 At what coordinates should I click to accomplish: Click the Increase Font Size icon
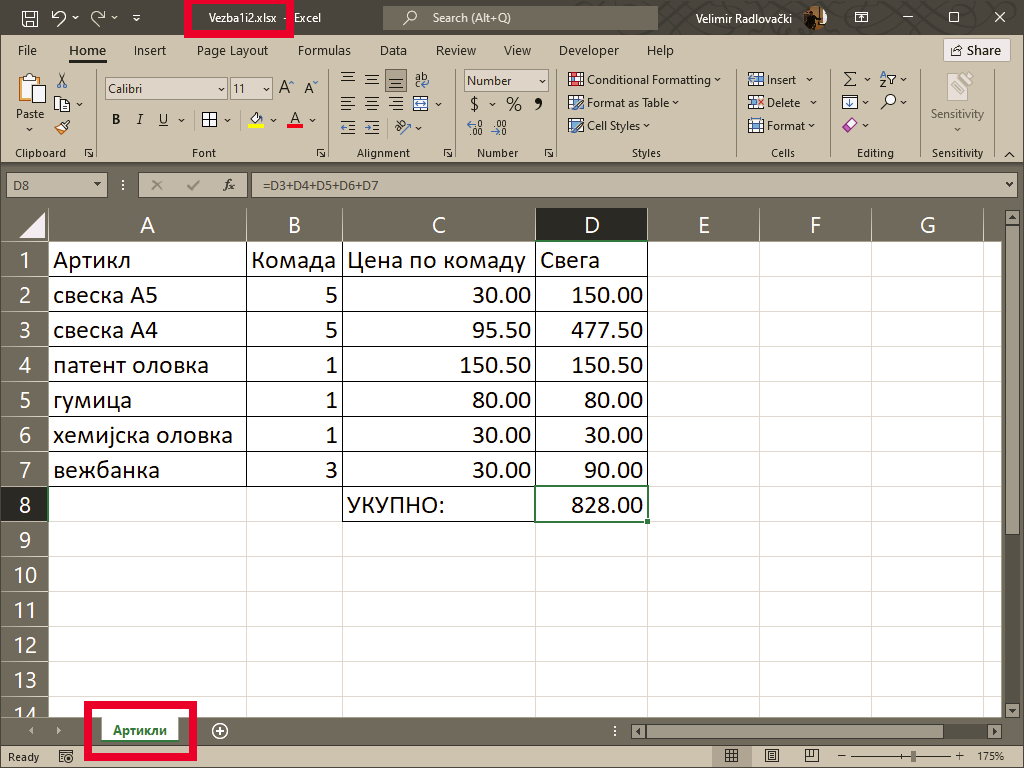coord(286,89)
